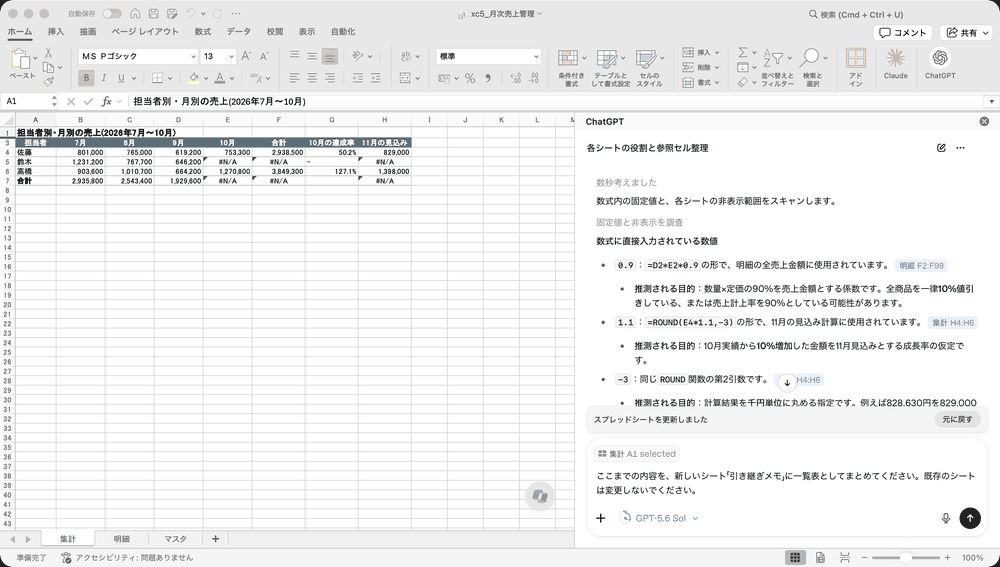Click the Italic formatting button
1000x567 pixels.
103,78
